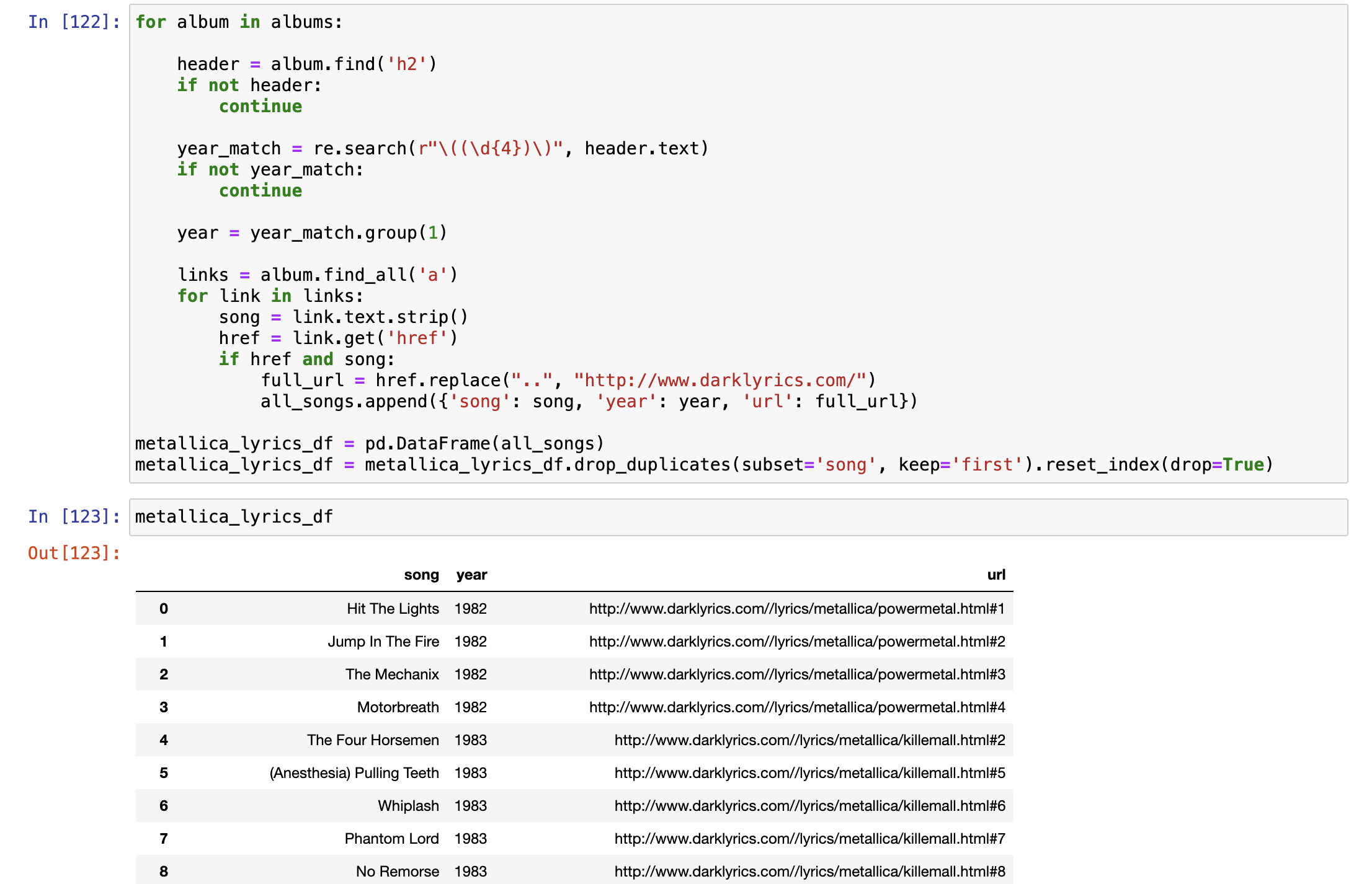Screen dimensions: 1372x884
Task: Click the 'for link in links:' line
Action: coord(270,296)
